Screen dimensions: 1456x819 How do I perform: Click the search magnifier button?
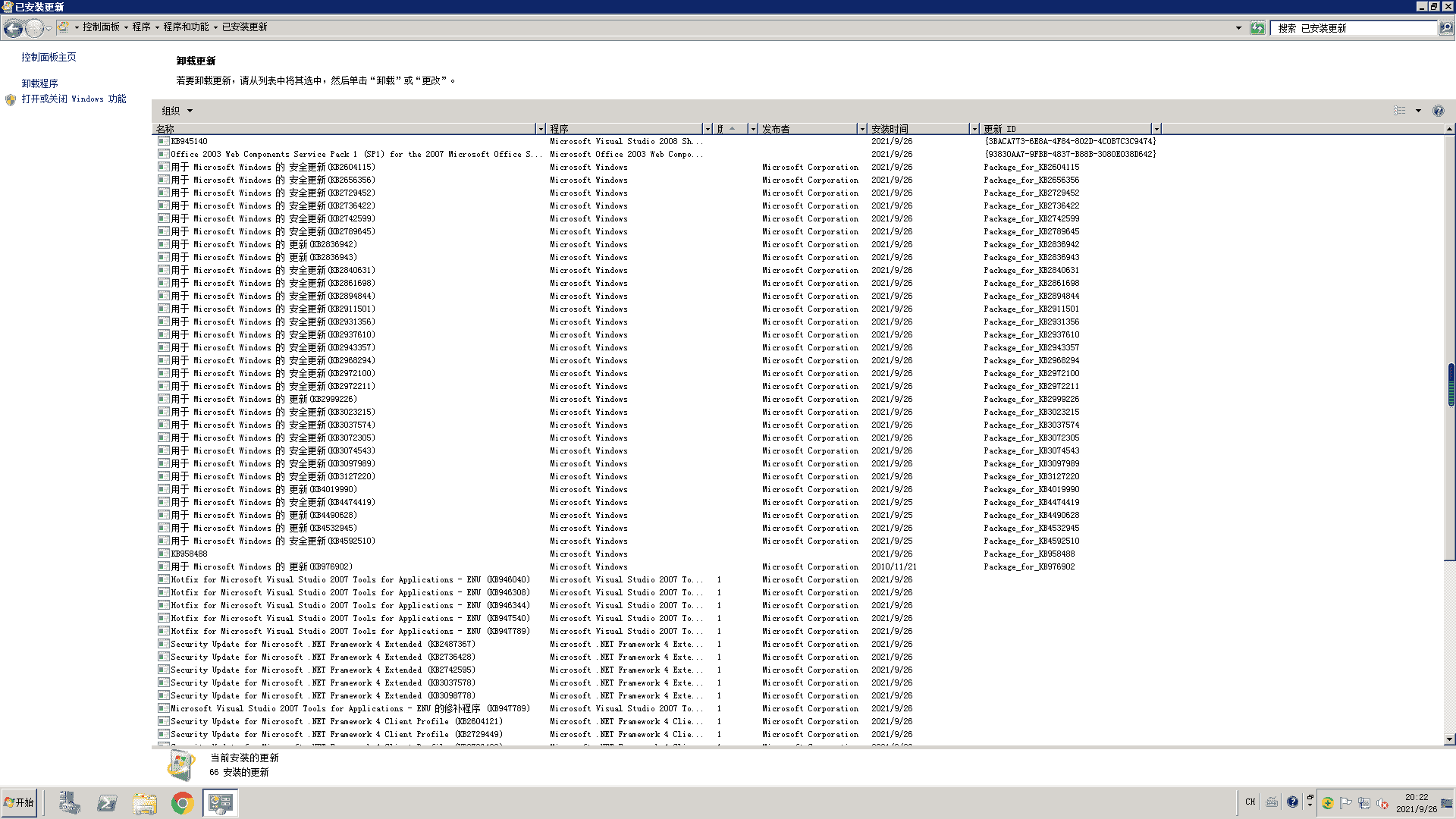1446,28
